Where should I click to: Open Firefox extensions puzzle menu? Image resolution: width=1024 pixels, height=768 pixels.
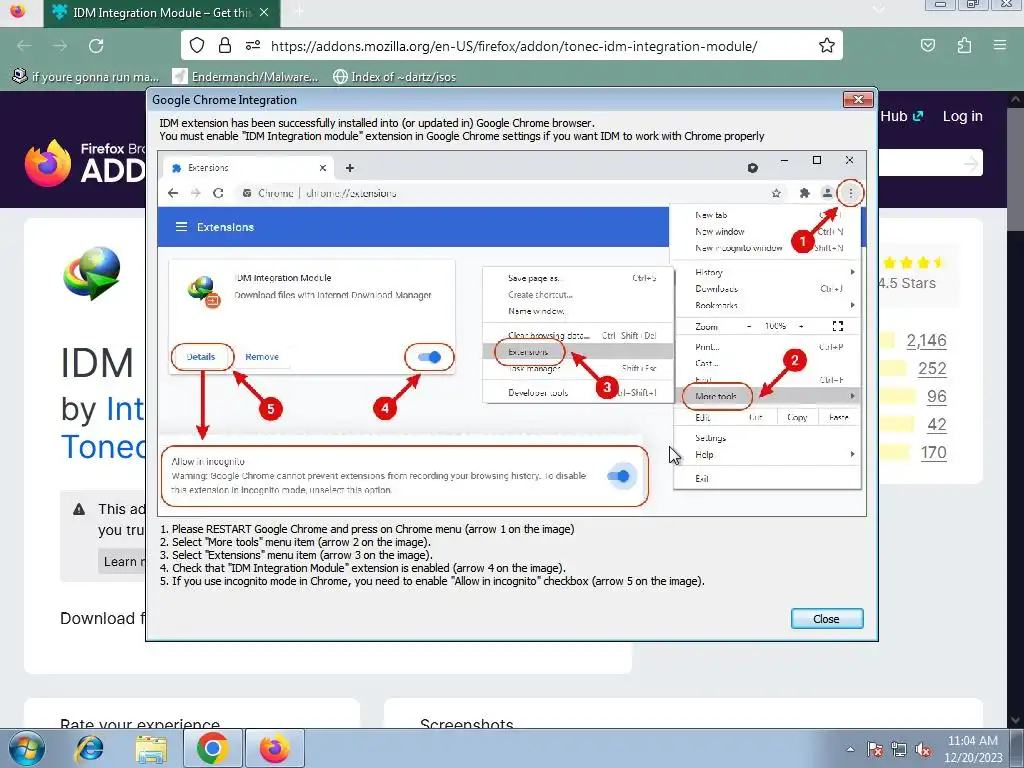(x=964, y=46)
